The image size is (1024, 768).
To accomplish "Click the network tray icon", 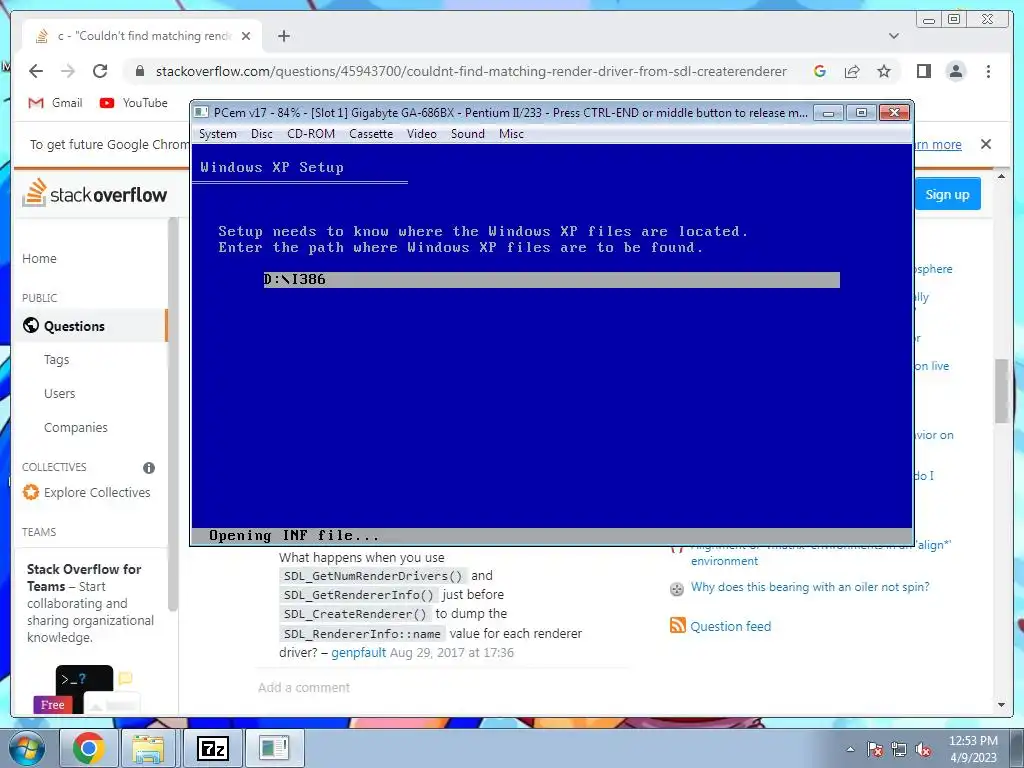I will point(899,749).
